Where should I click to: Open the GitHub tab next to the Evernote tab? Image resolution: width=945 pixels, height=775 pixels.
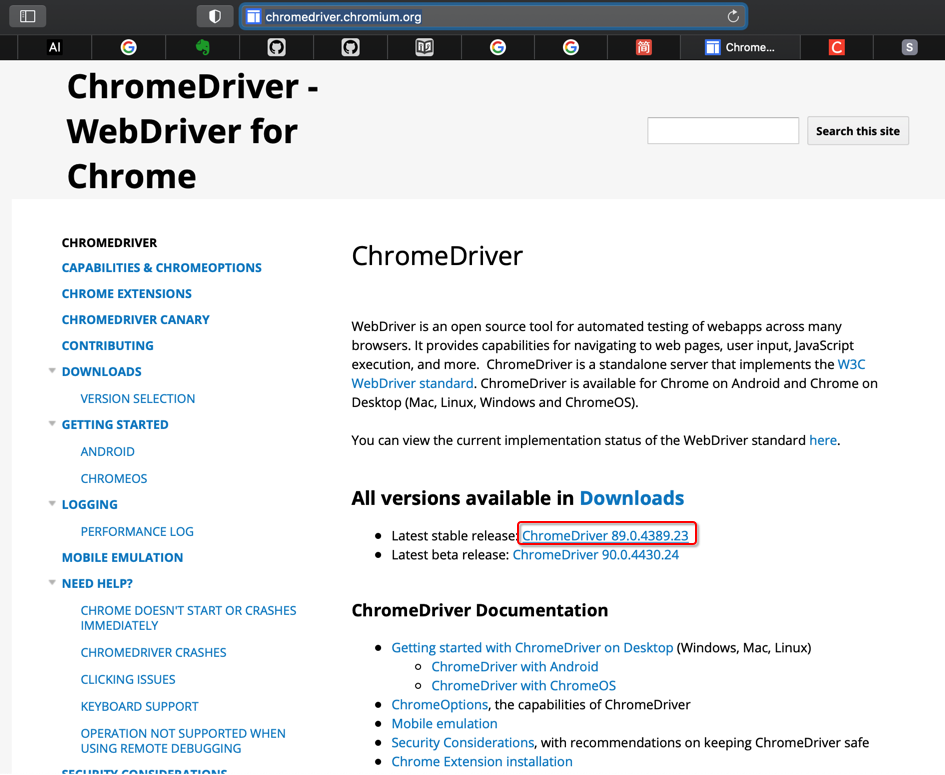pos(277,47)
